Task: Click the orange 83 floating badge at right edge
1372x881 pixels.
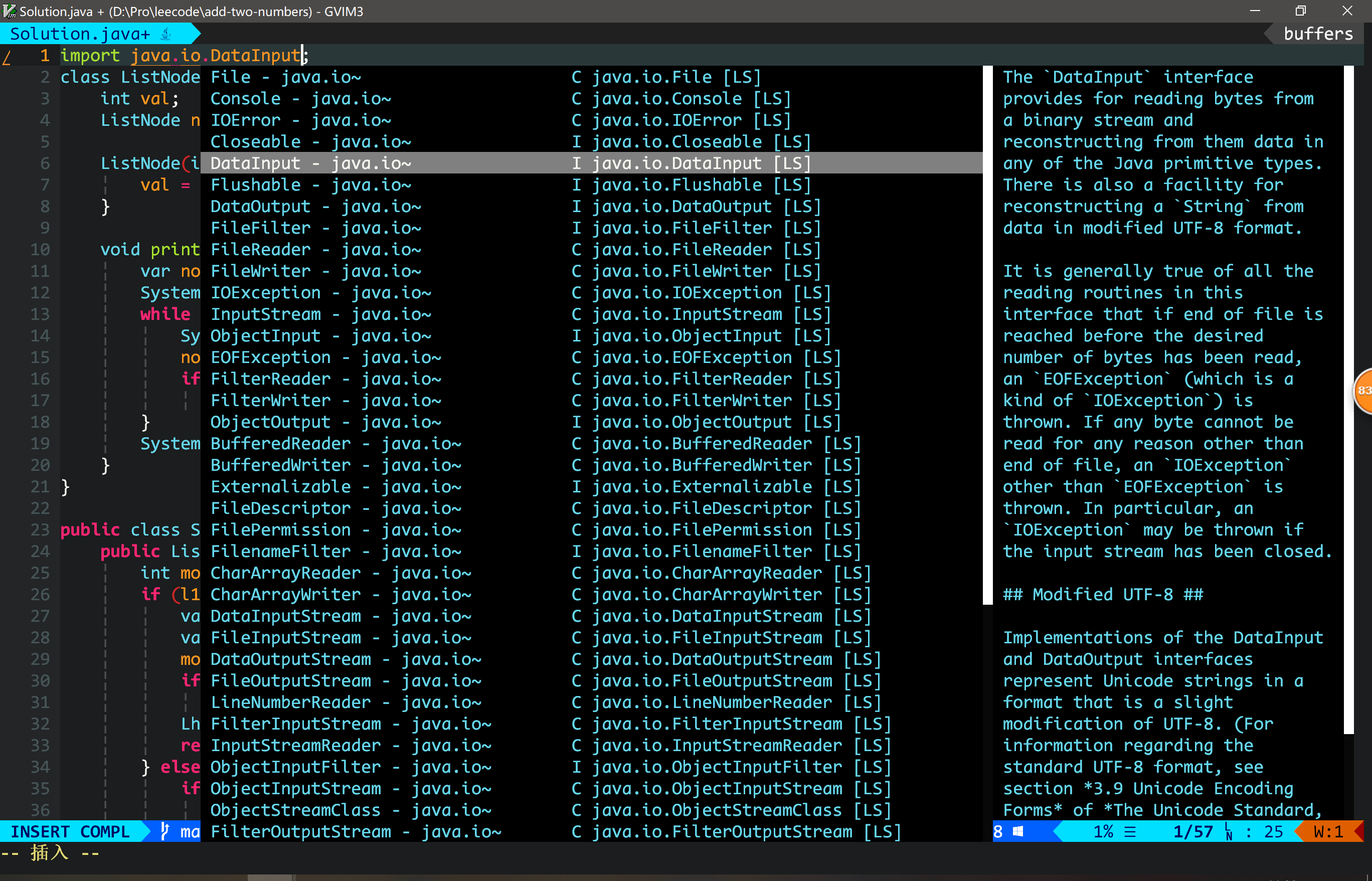Action: click(x=1363, y=391)
